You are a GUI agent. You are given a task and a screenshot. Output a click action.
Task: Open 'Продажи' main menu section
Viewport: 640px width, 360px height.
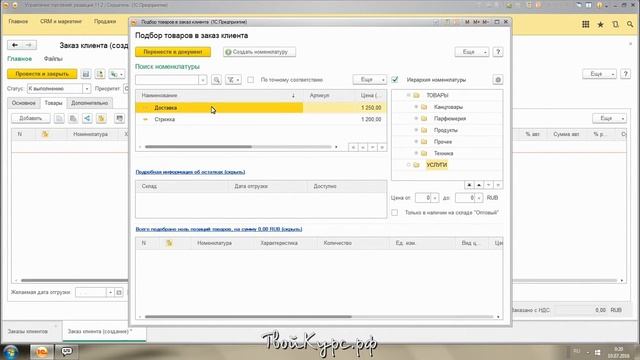click(105, 21)
